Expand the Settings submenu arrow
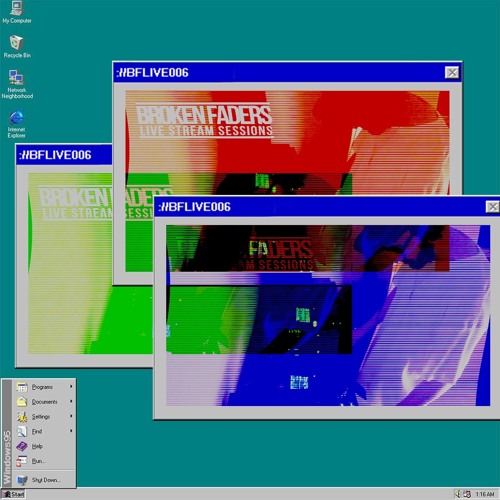The width and height of the screenshot is (500, 500). [x=71, y=416]
